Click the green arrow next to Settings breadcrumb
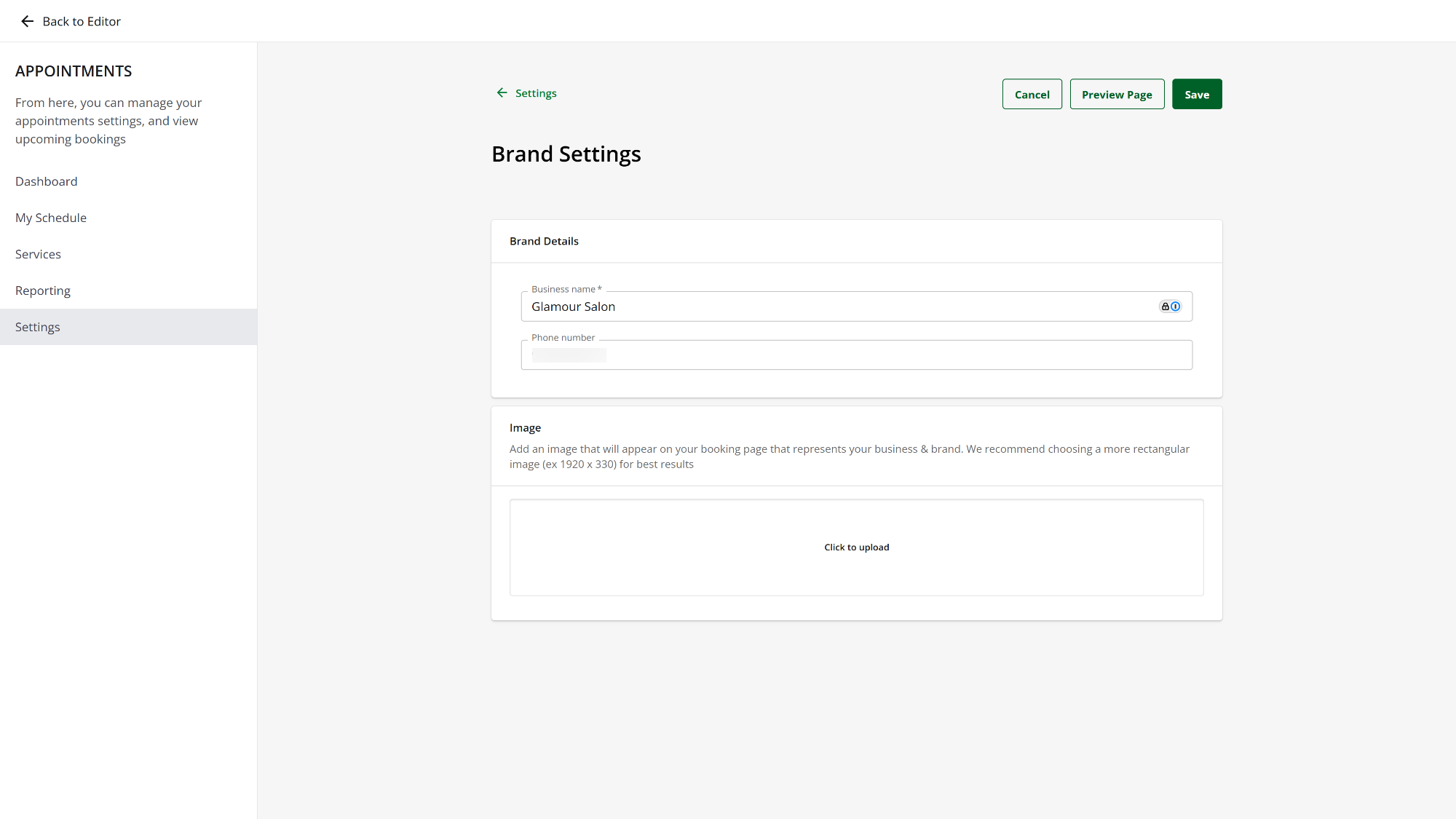Viewport: 1456px width, 819px height. [x=502, y=92]
